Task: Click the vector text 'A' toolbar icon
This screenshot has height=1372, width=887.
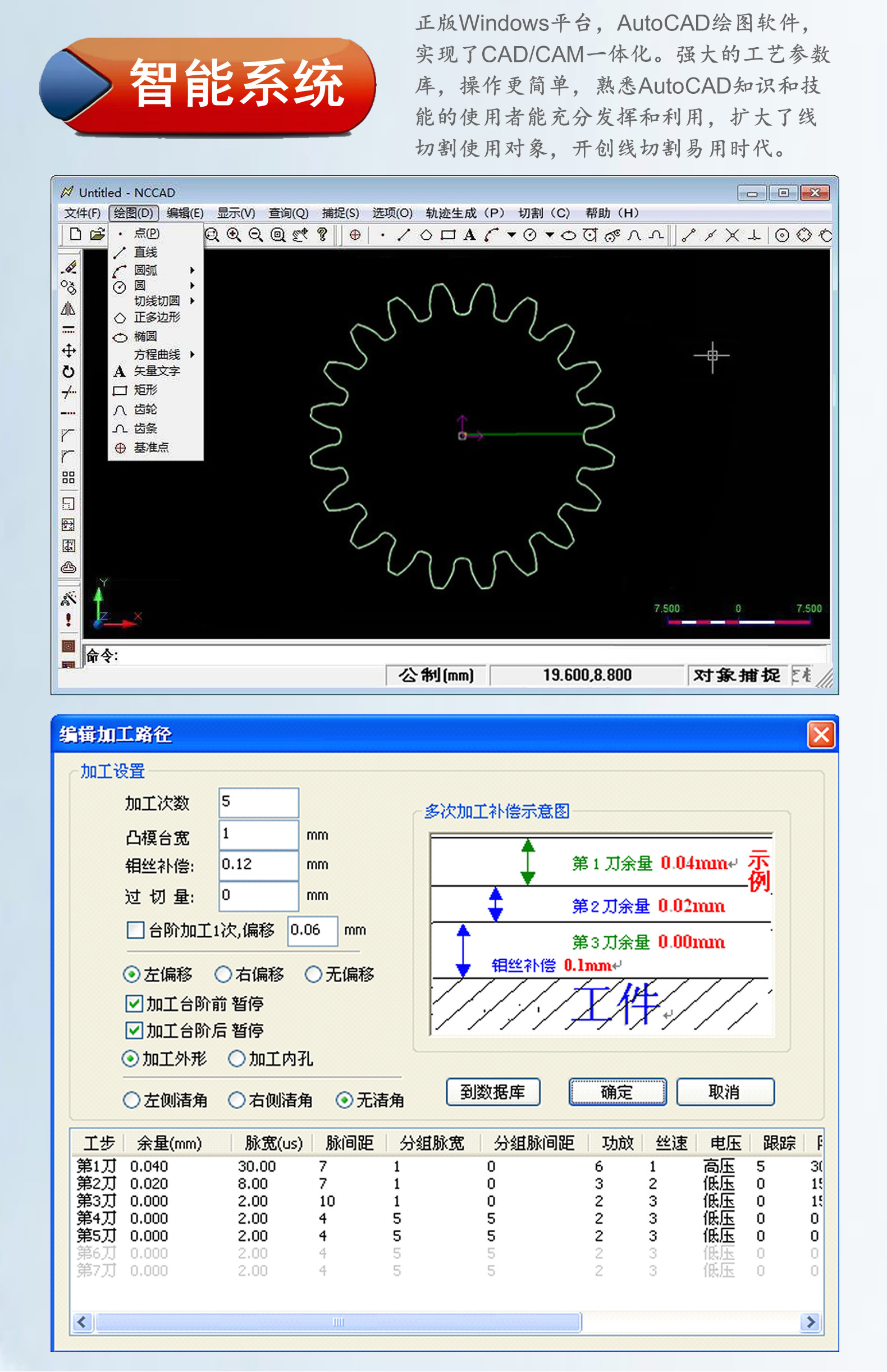Action: [x=469, y=235]
